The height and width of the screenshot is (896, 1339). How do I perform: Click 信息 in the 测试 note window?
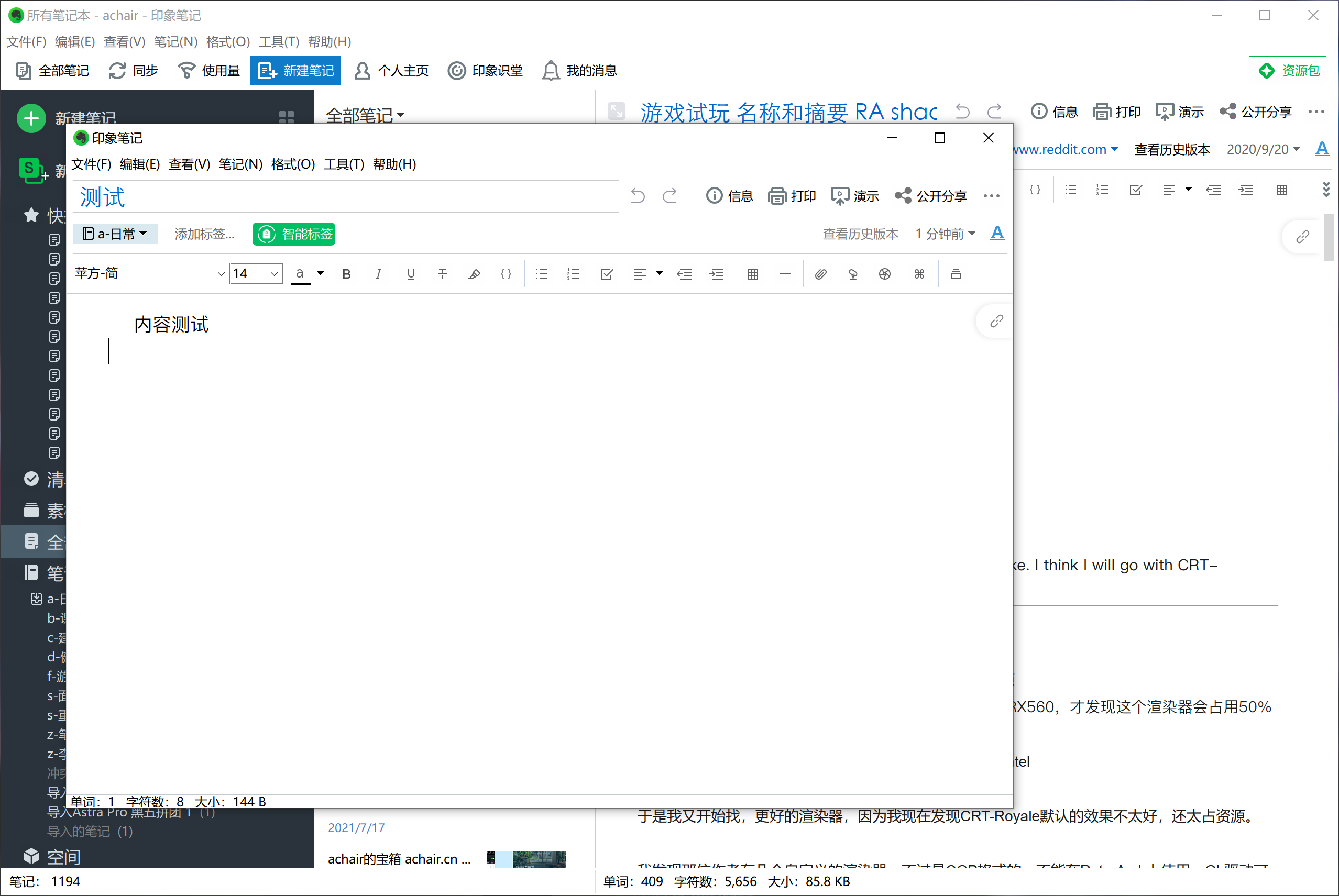tap(729, 196)
